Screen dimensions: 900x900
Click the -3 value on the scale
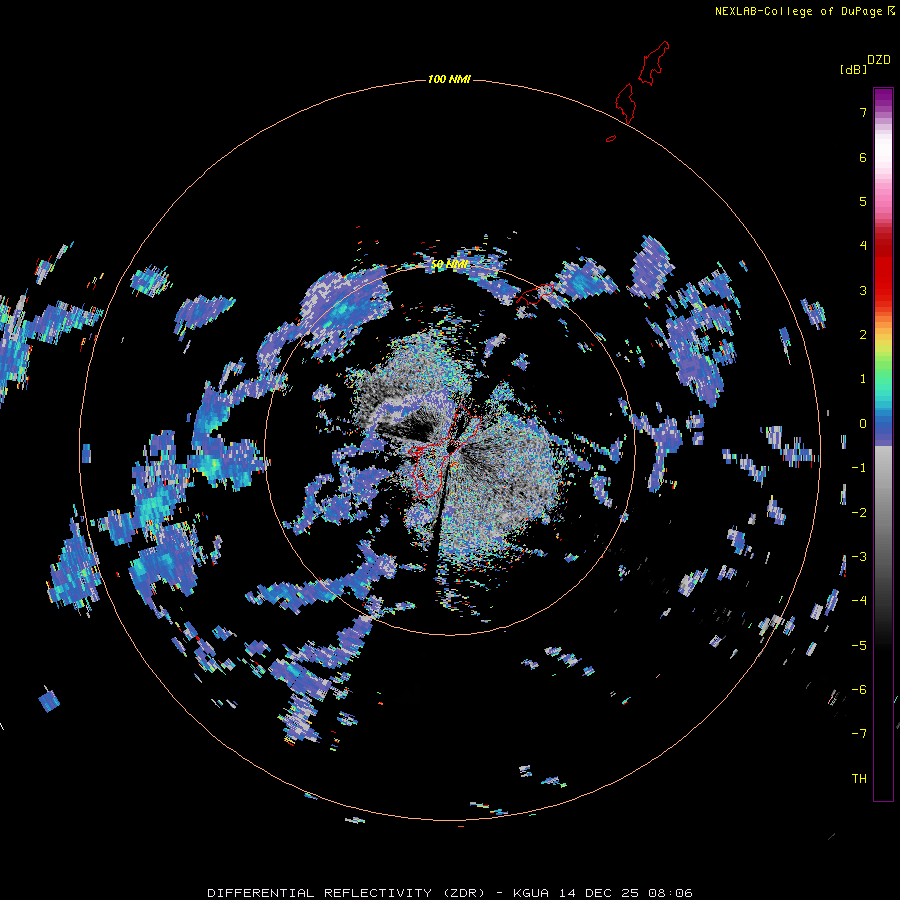859,557
